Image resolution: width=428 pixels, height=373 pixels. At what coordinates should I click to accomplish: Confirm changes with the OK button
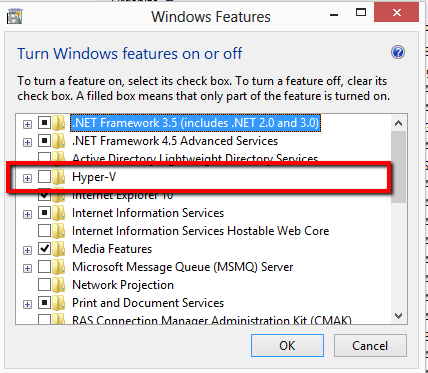click(287, 346)
